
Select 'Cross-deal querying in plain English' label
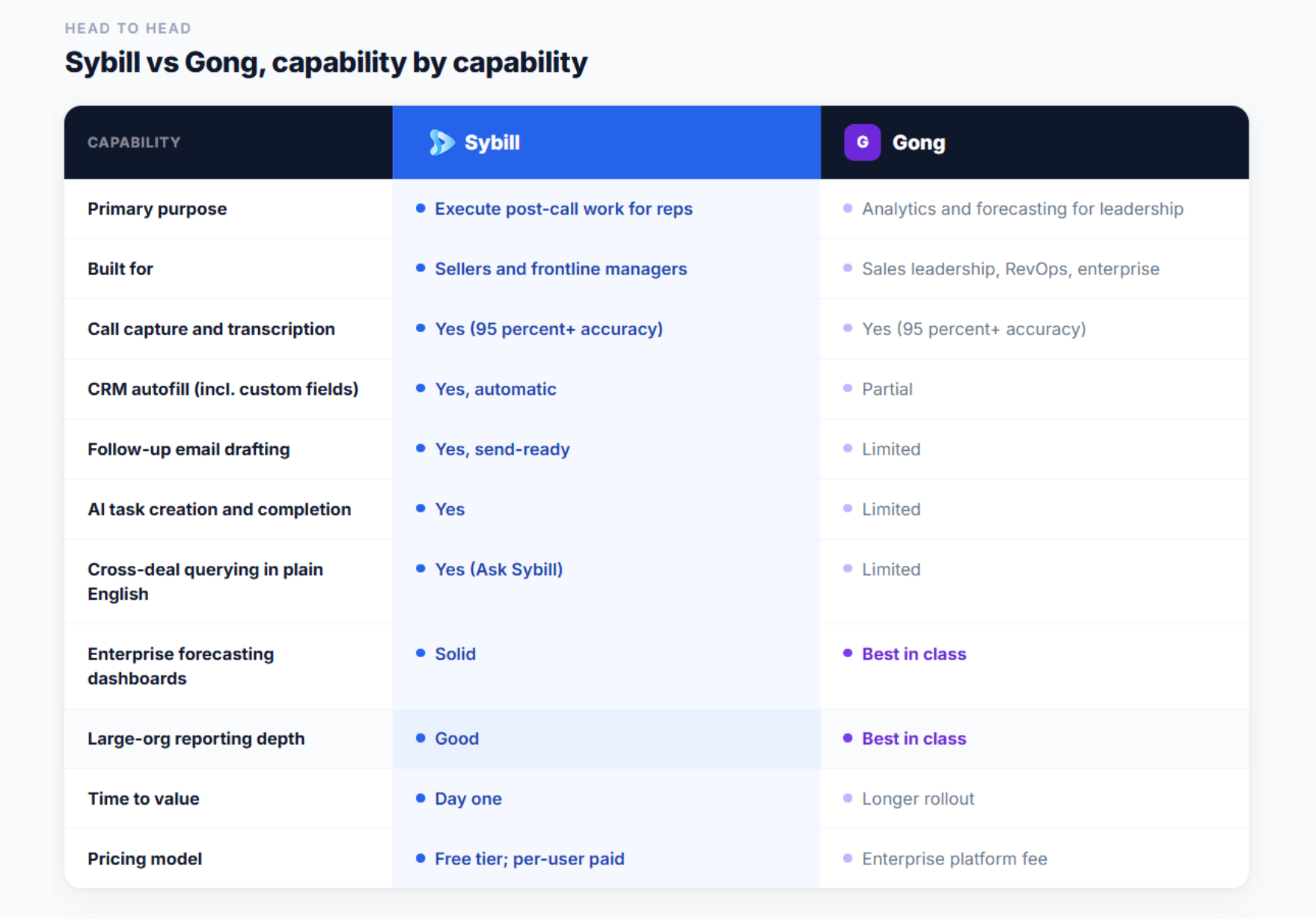(x=205, y=582)
